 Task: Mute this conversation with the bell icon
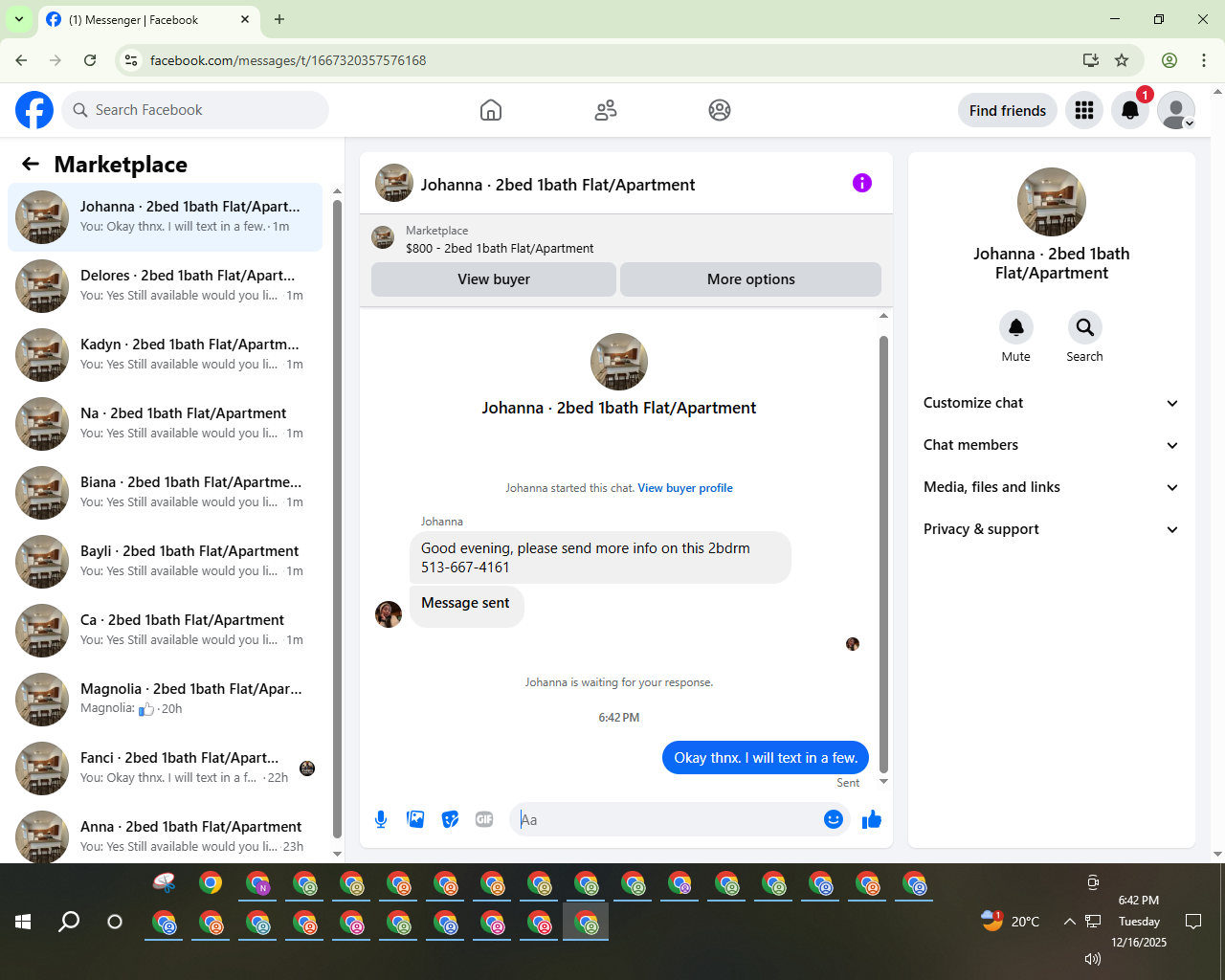pos(1016,327)
